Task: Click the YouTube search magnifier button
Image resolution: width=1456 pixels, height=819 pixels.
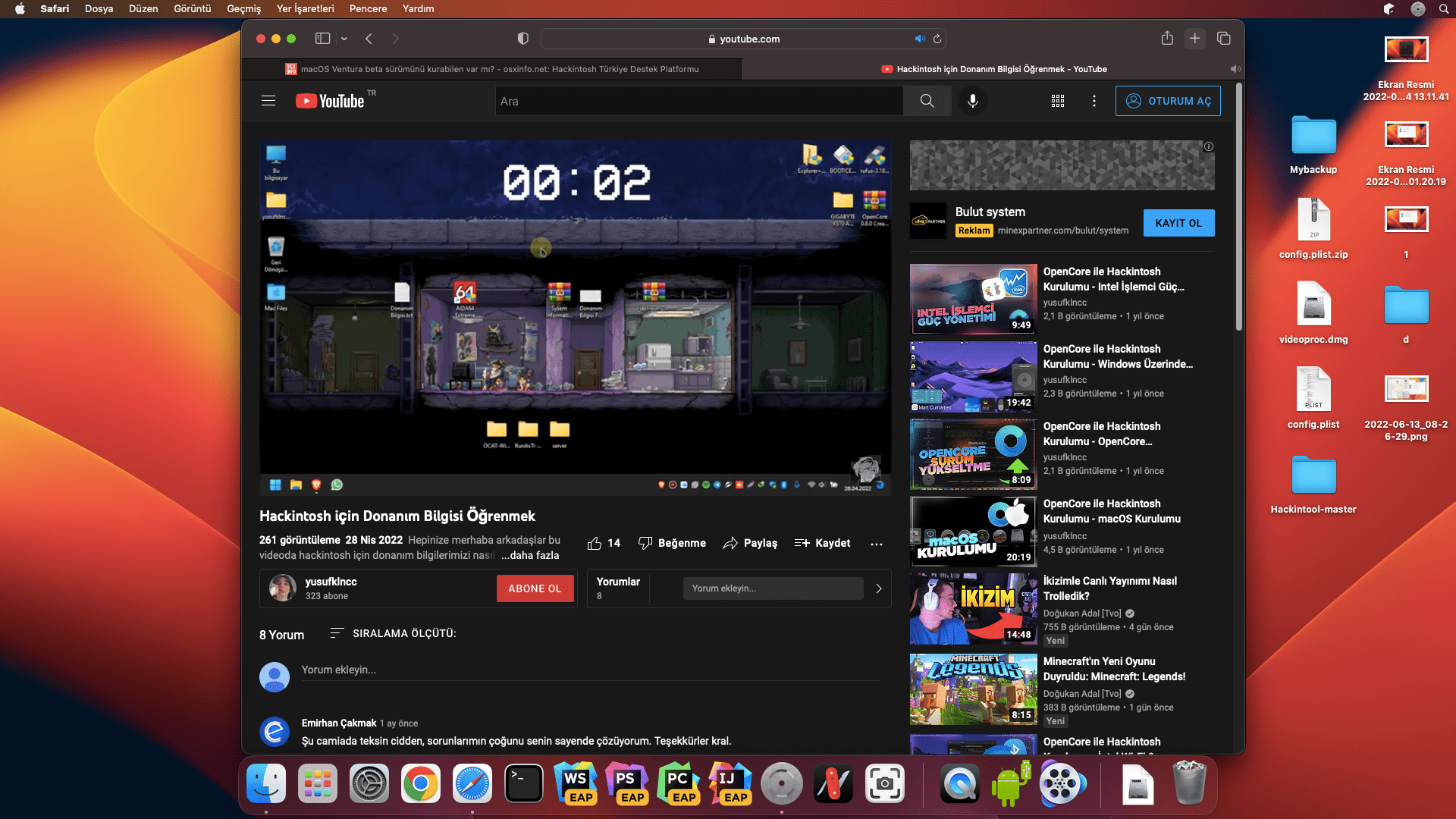Action: tap(927, 101)
